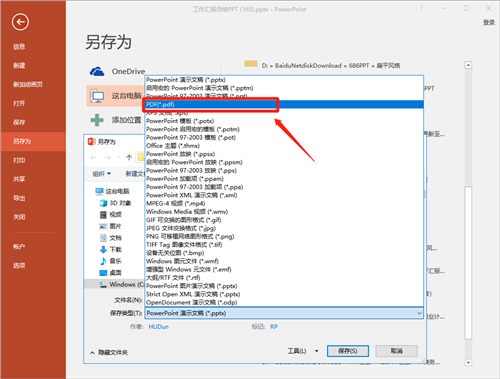Choose PowerPoint 97-2003 模板 (*.pot)
Viewport: 500px width, 379px height.
click(x=284, y=137)
